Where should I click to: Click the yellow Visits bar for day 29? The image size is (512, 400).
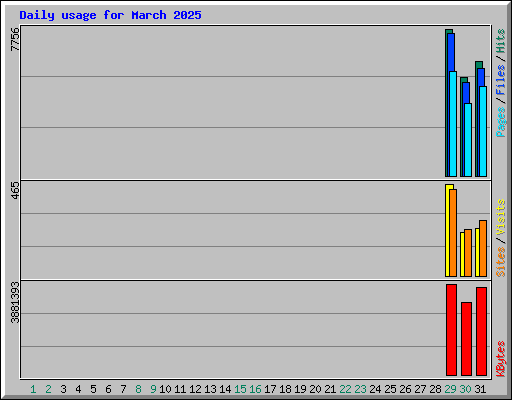coord(448,230)
